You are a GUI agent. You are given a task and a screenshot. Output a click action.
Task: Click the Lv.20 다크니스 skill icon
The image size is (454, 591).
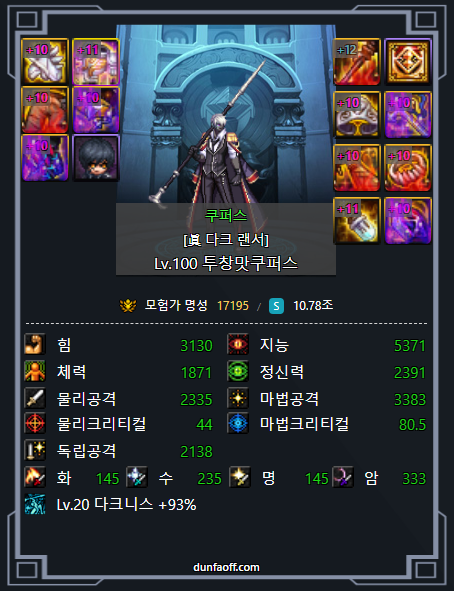pos(35,504)
